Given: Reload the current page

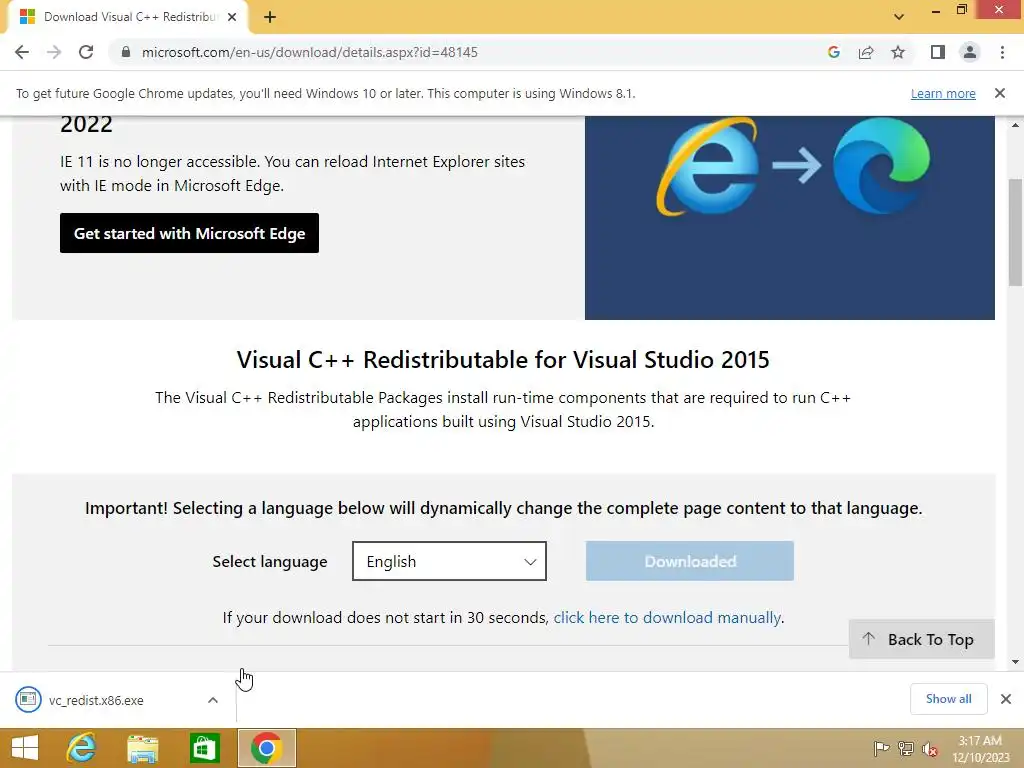Looking at the screenshot, I should (x=86, y=52).
